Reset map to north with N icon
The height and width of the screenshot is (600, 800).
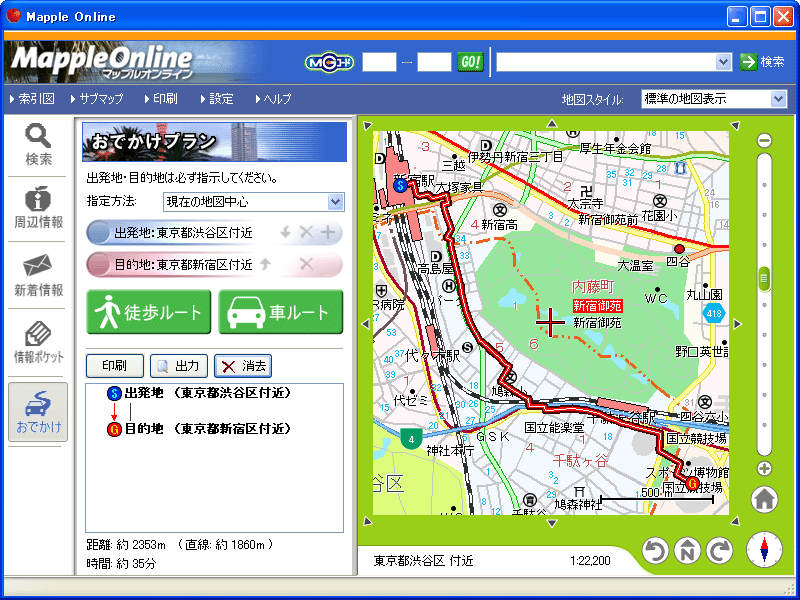(x=687, y=551)
